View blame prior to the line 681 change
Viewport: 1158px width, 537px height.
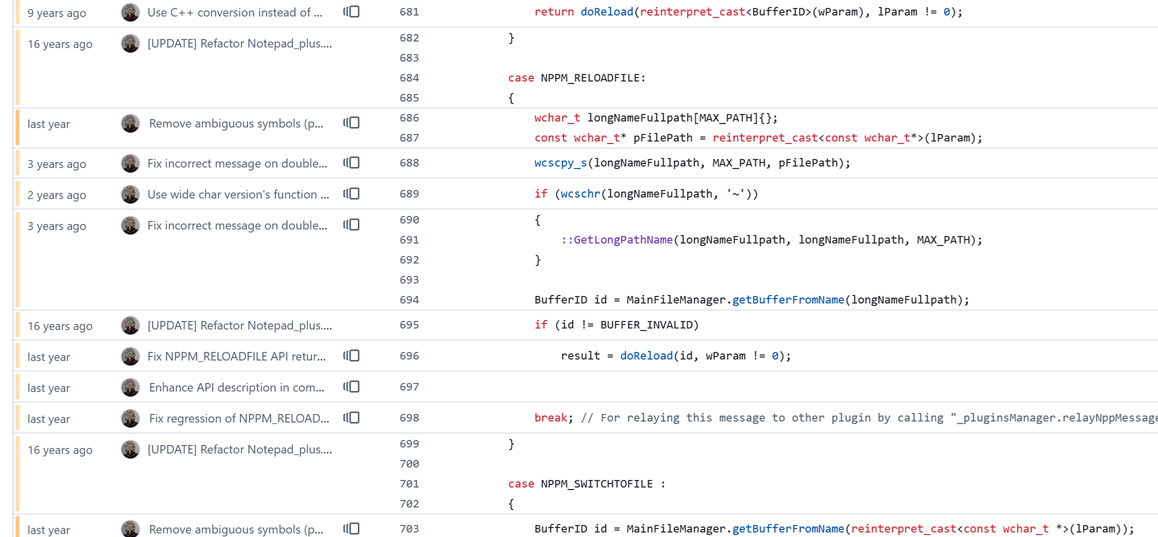(x=352, y=12)
